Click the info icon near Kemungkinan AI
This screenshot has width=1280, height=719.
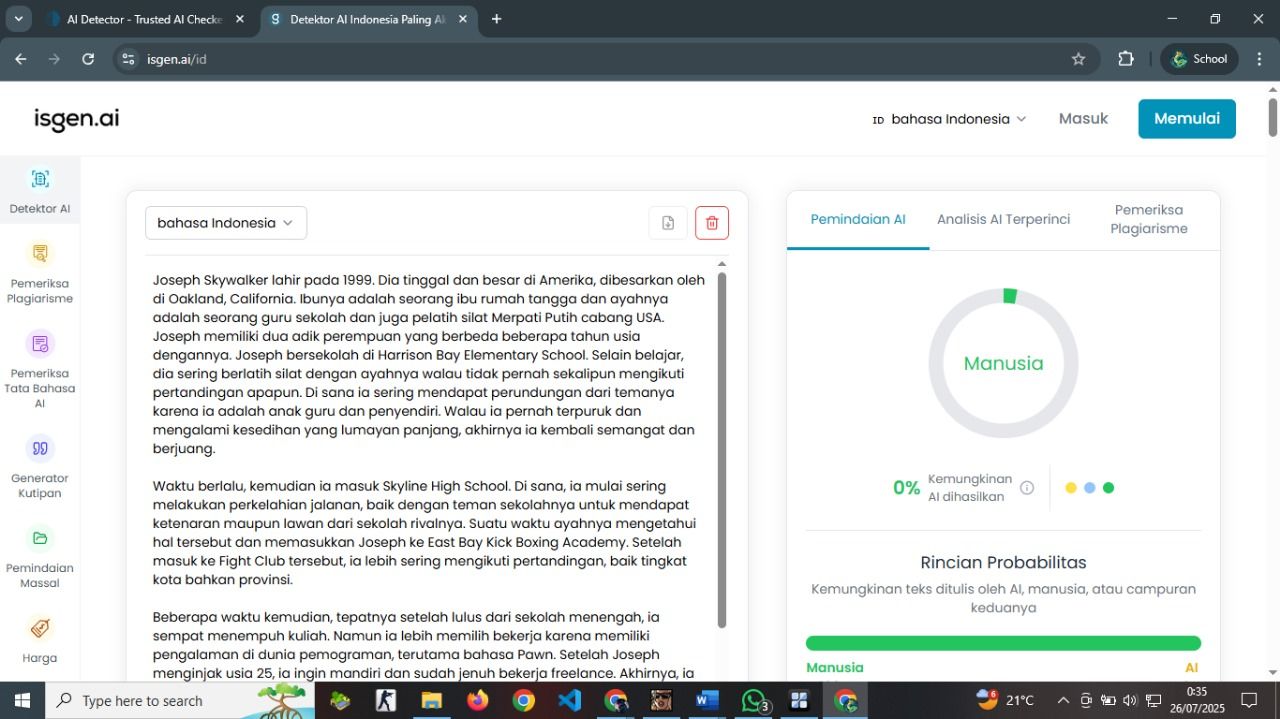pyautogui.click(x=1027, y=488)
